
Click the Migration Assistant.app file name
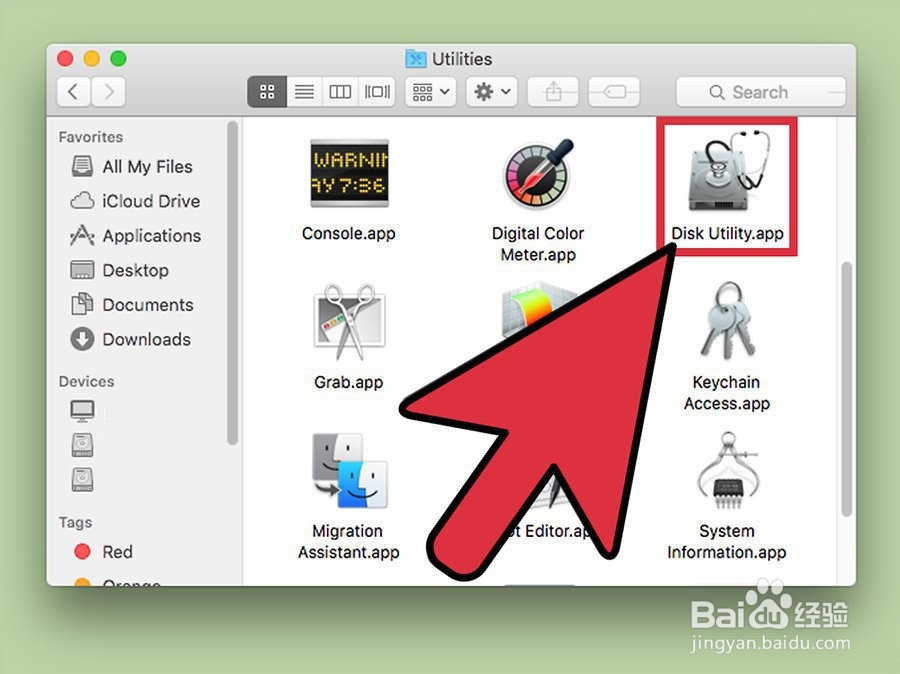pos(348,541)
